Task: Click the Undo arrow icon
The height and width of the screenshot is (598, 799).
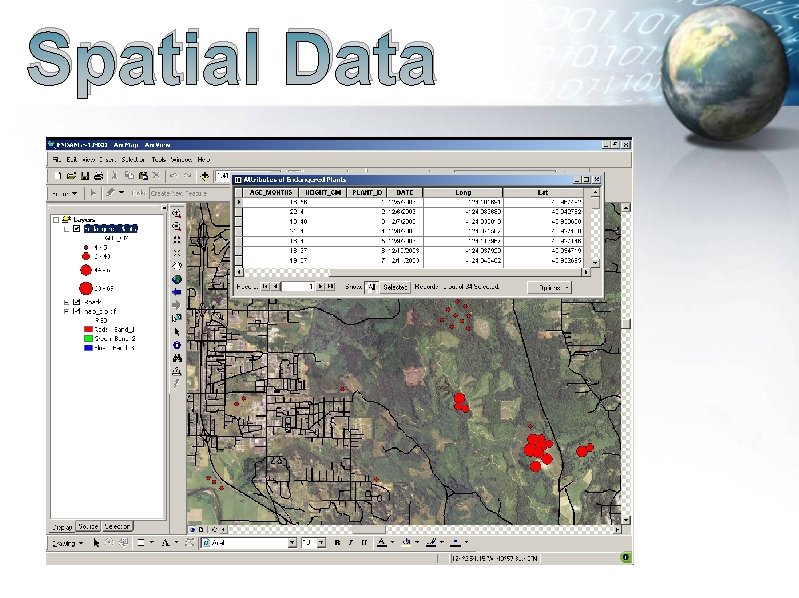Action: [174, 176]
